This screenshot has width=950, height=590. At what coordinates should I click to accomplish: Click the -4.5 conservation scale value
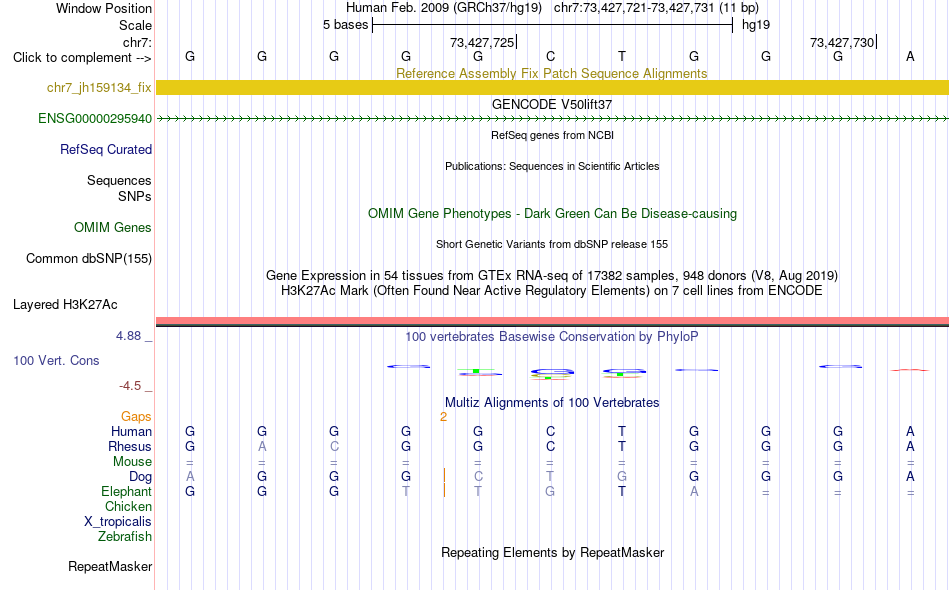click(x=130, y=386)
